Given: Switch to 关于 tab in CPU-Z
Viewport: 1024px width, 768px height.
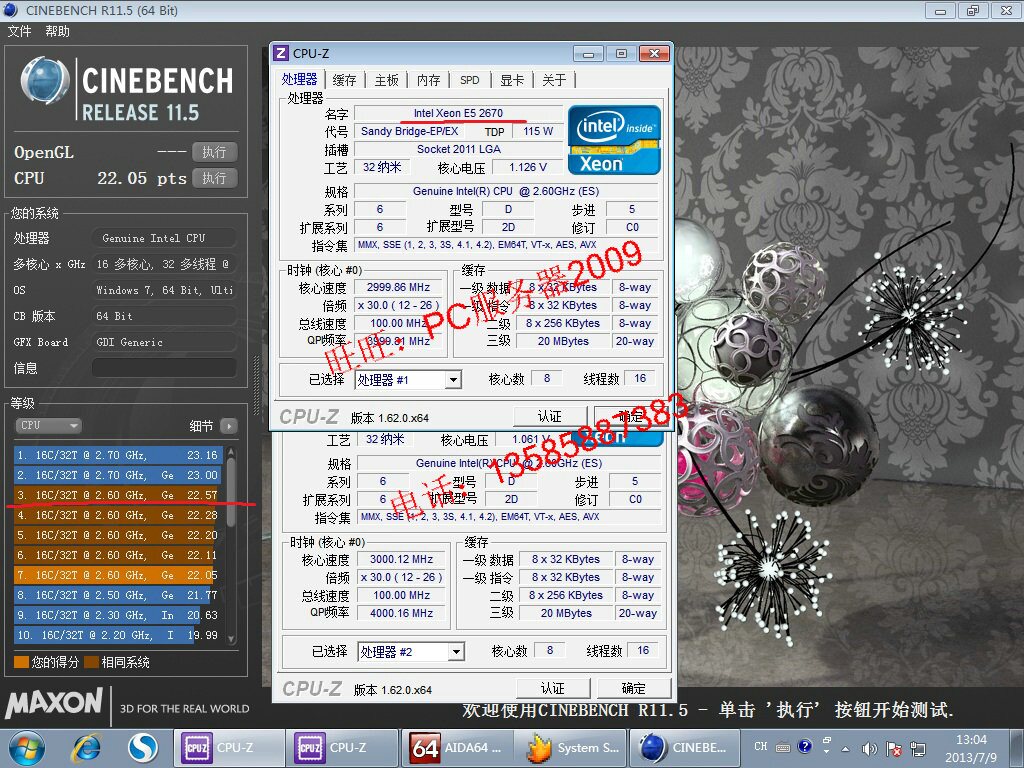Looking at the screenshot, I should (x=554, y=80).
